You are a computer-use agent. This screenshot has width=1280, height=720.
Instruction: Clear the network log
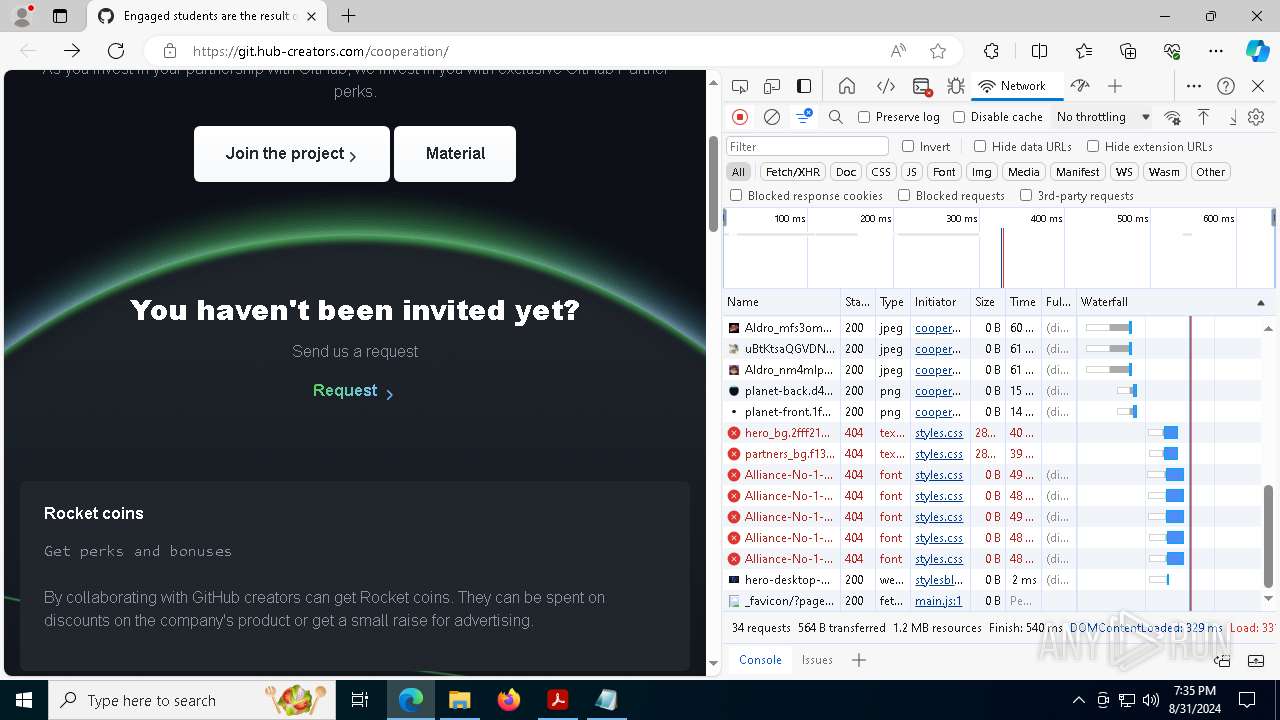(x=772, y=117)
